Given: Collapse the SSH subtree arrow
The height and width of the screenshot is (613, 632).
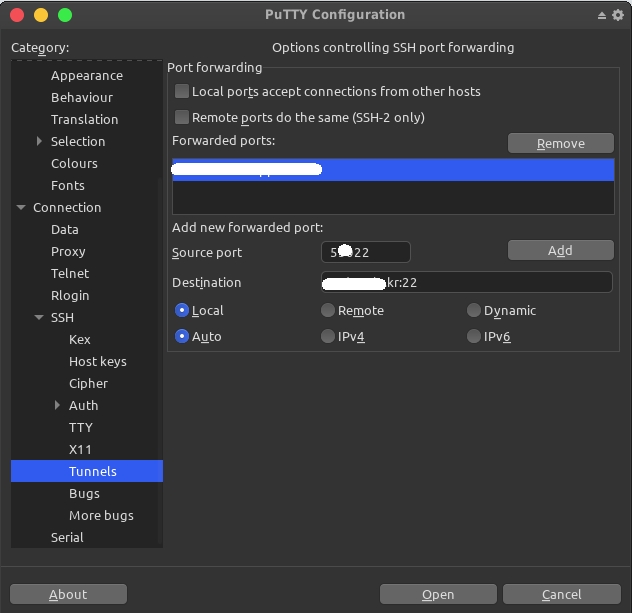Looking at the screenshot, I should [x=39, y=317].
